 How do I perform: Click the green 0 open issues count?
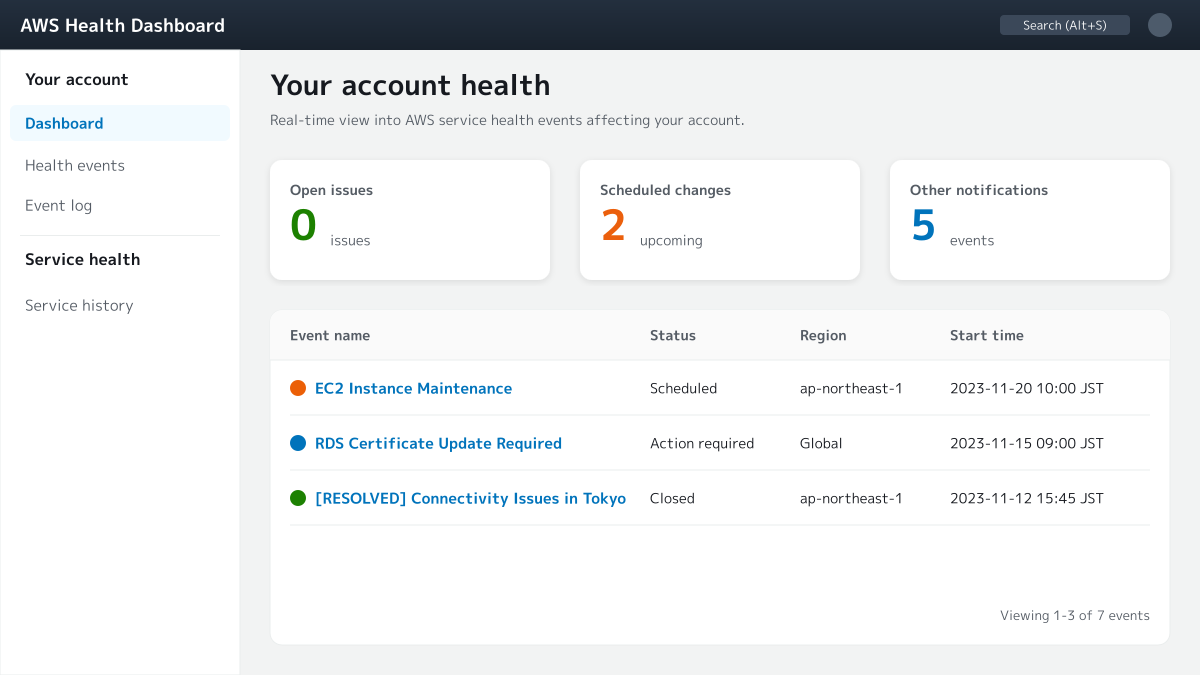(303, 225)
